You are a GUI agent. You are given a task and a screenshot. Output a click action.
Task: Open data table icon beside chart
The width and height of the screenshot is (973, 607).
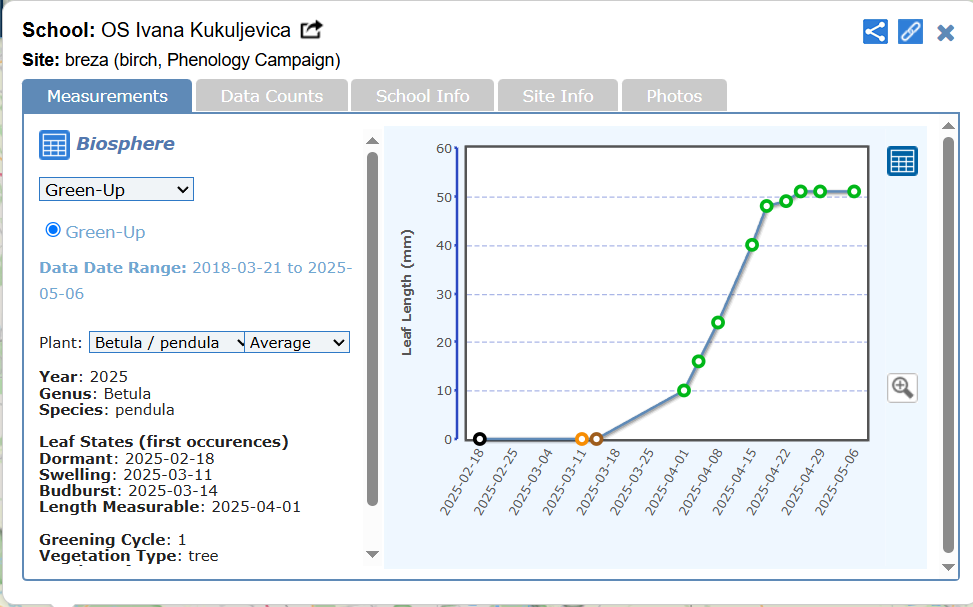902,161
